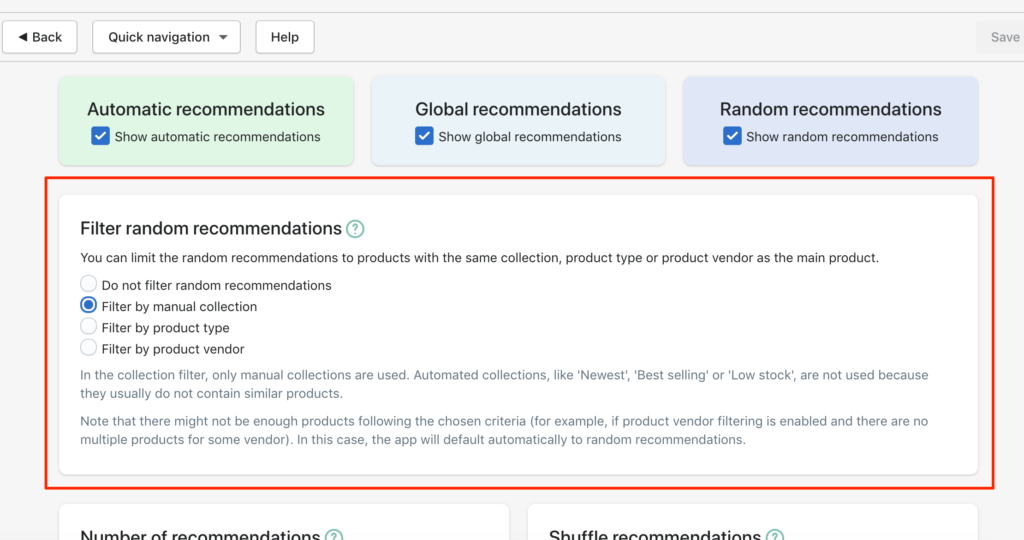Open the Quick navigation dropdown
1024x540 pixels.
[167, 37]
